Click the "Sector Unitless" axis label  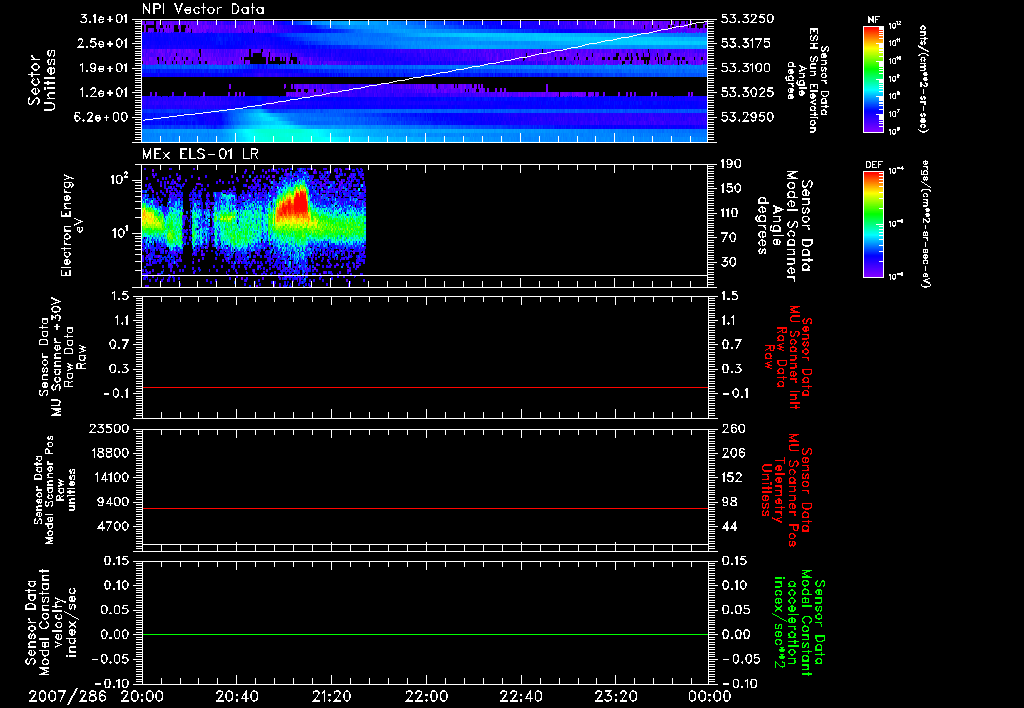click(42, 80)
